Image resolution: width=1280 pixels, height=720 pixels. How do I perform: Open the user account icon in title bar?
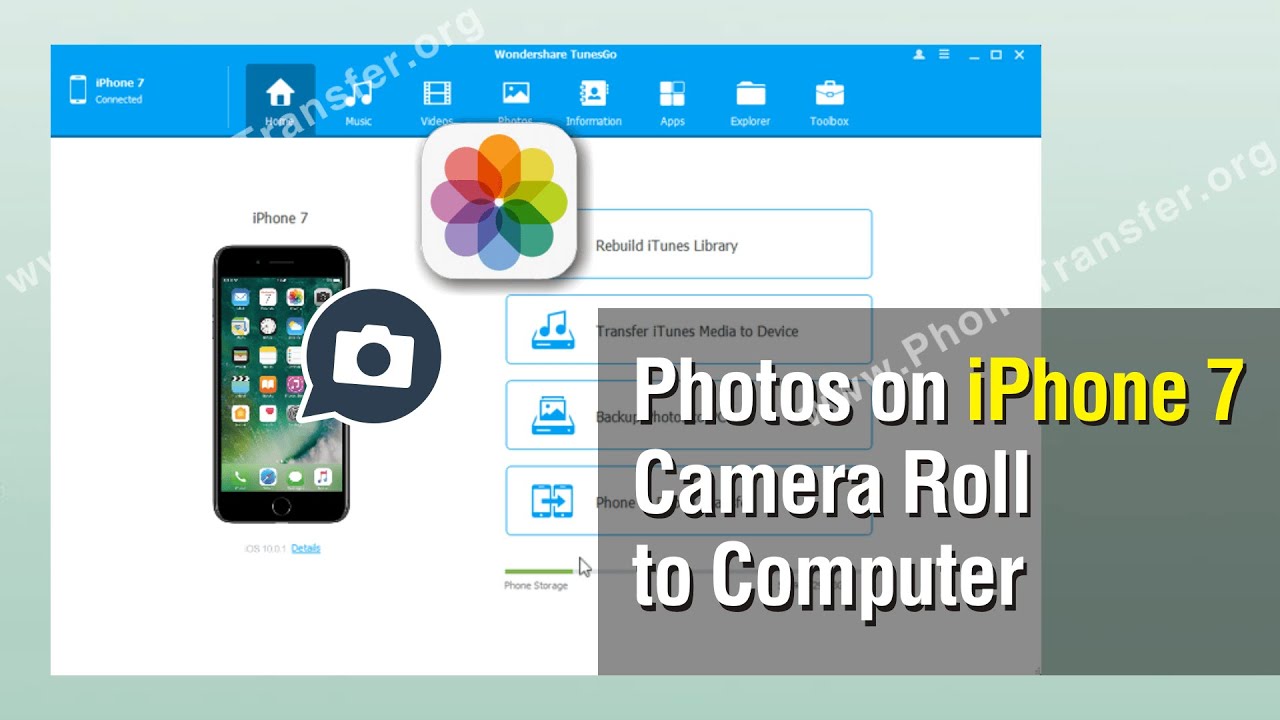tap(919, 55)
